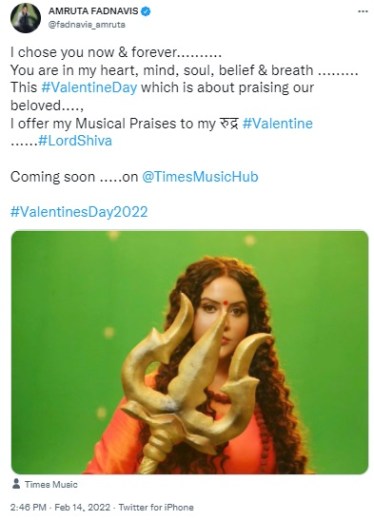Open the @TimesMusicHub mention
The image size is (374, 520).
click(200, 177)
